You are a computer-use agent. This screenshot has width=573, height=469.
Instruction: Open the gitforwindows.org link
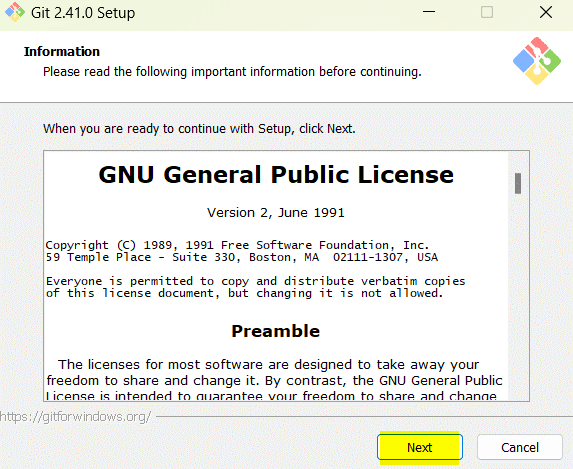point(75,416)
